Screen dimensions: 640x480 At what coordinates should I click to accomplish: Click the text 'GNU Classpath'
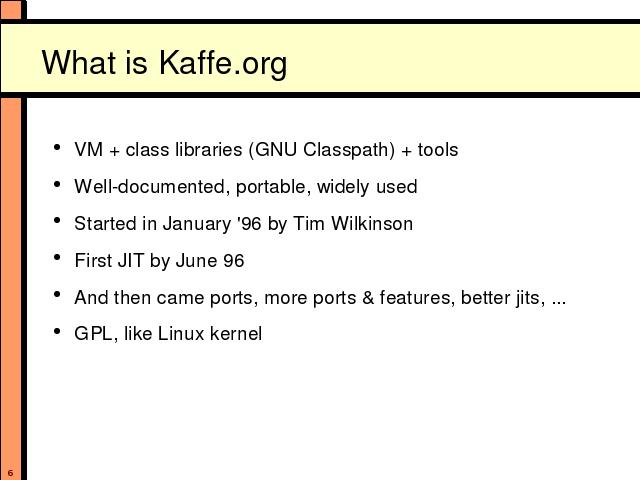pyautogui.click(x=322, y=150)
